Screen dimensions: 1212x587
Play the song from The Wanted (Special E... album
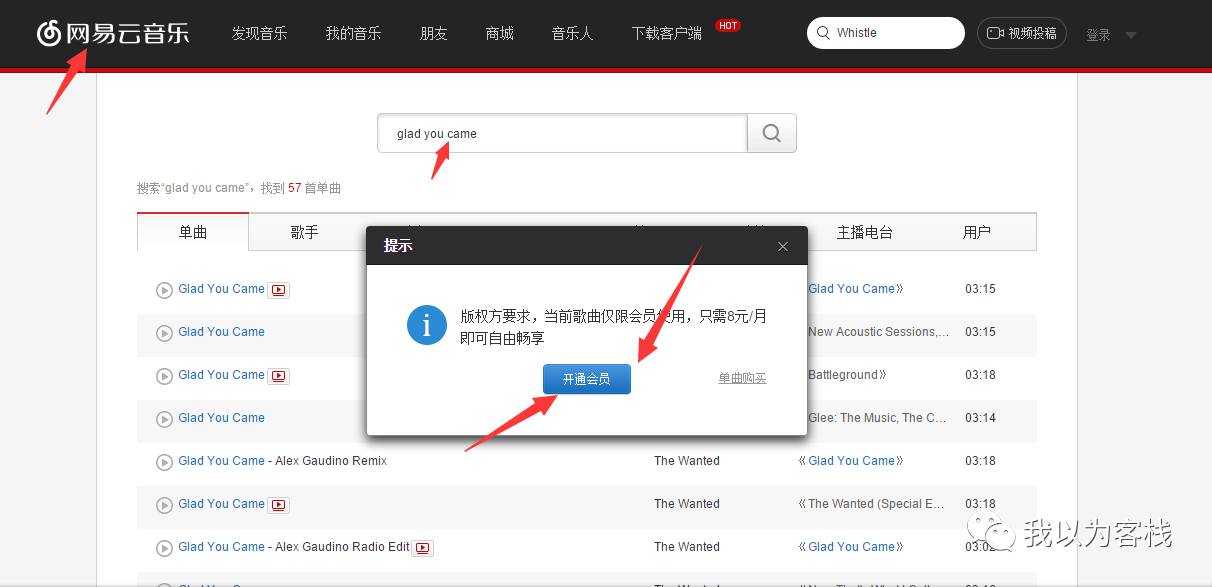click(164, 505)
